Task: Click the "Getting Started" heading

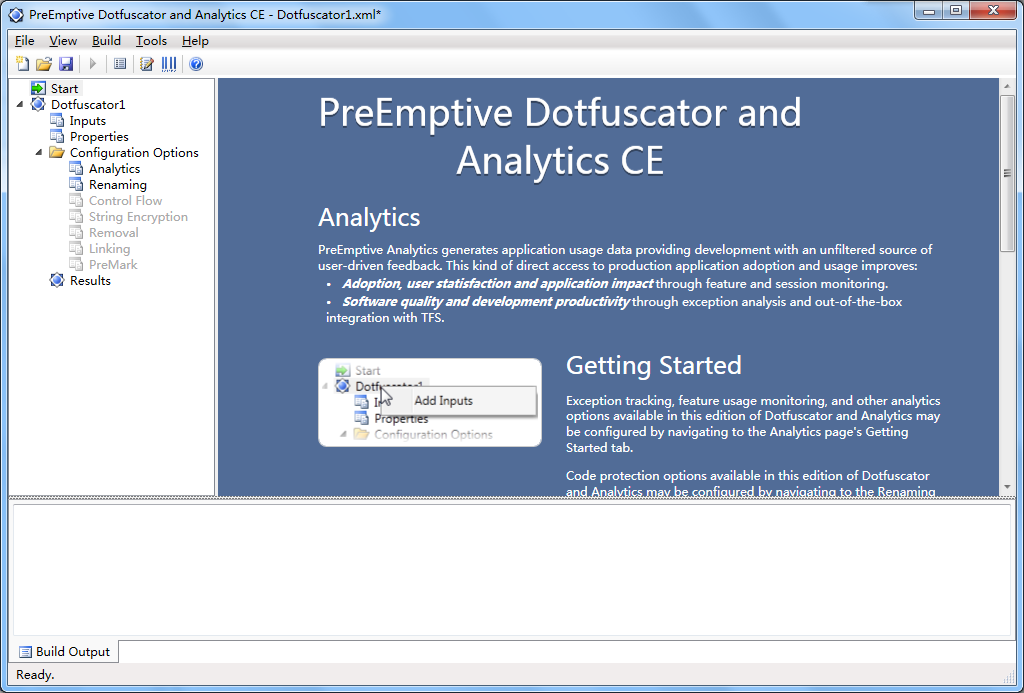Action: tap(654, 365)
